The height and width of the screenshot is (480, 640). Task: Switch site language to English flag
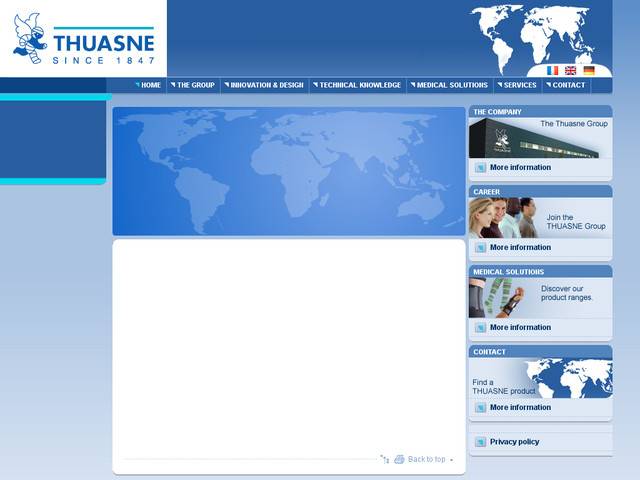tap(570, 71)
